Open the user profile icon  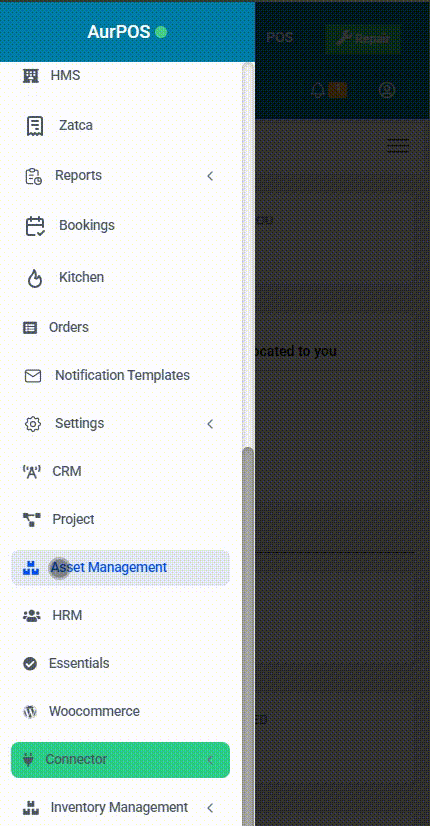pyautogui.click(x=387, y=90)
